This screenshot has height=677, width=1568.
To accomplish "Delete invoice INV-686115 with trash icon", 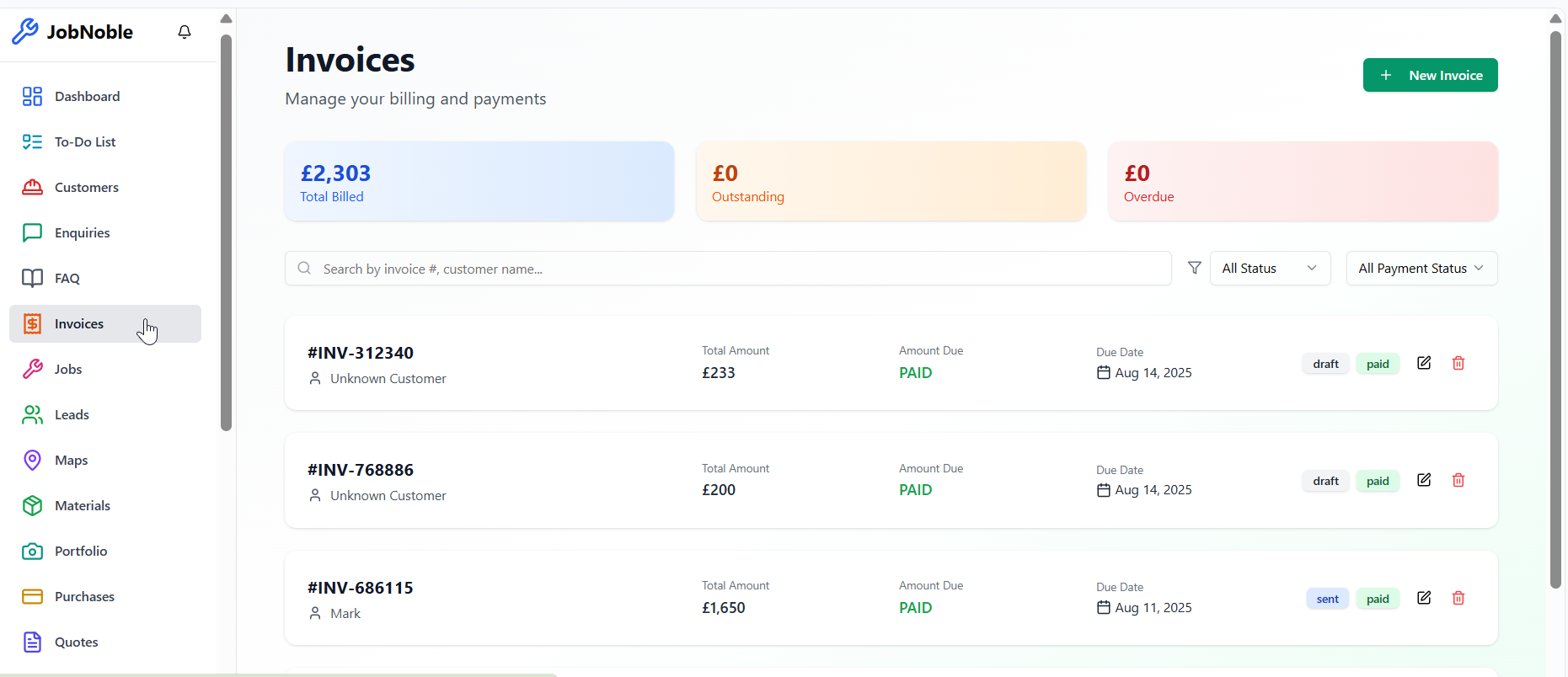I will 1458,598.
